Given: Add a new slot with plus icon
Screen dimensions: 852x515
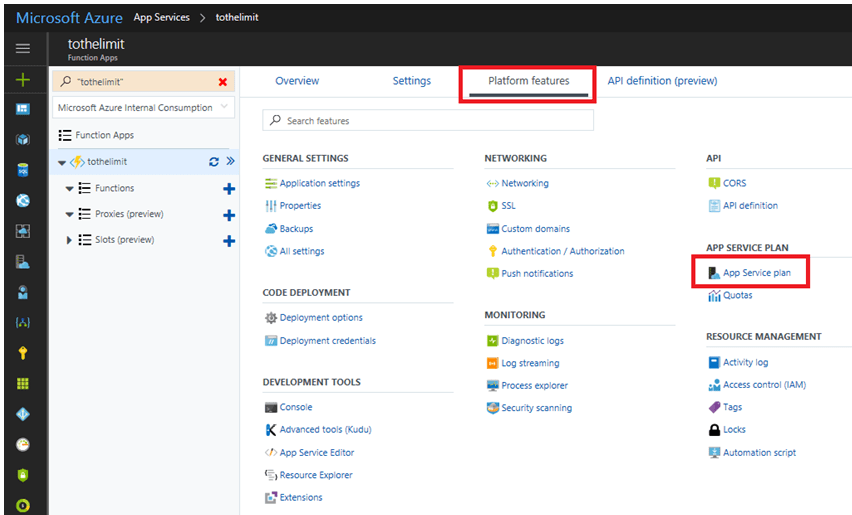Looking at the screenshot, I should (229, 241).
